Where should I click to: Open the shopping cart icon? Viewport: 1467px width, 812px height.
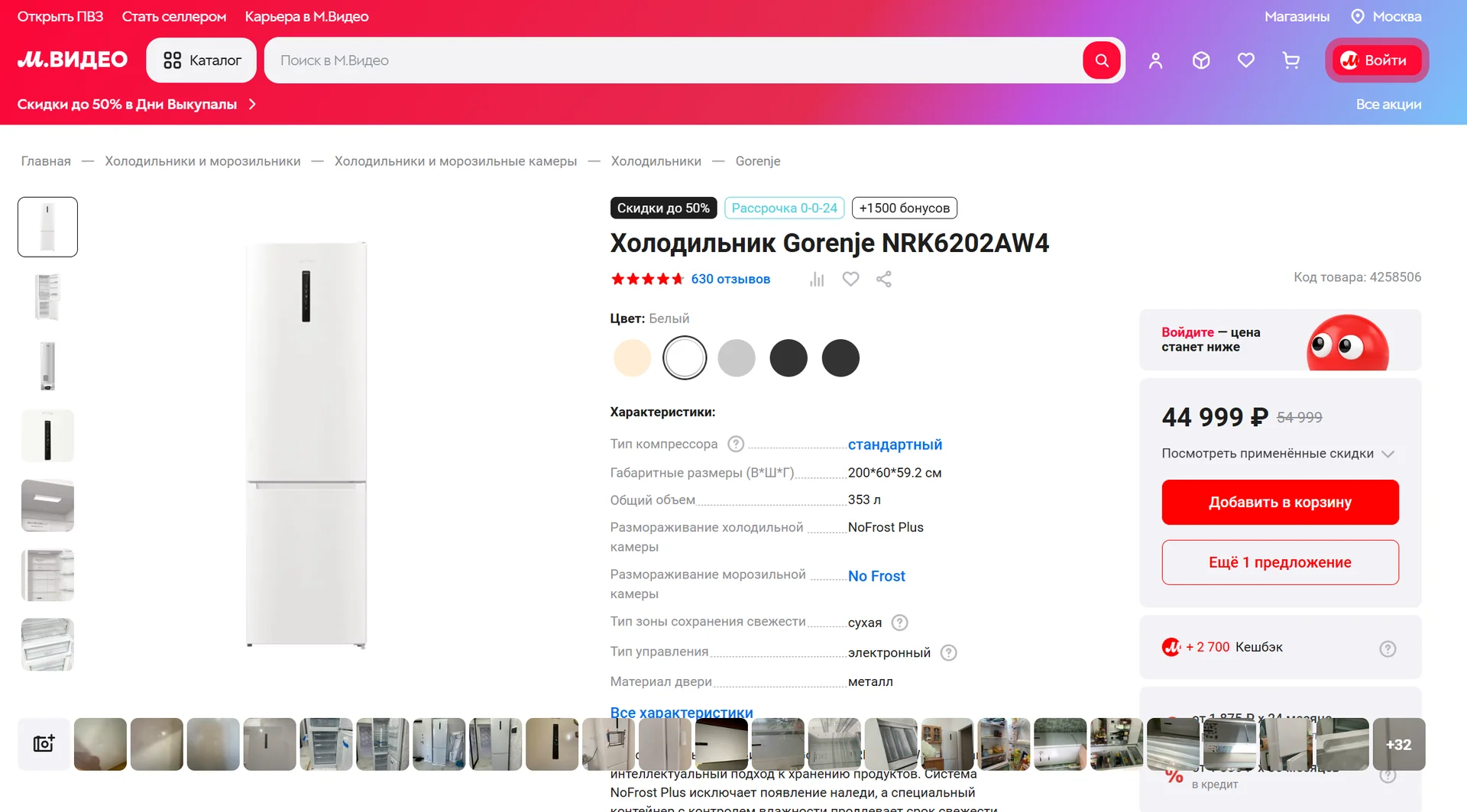click(x=1291, y=60)
